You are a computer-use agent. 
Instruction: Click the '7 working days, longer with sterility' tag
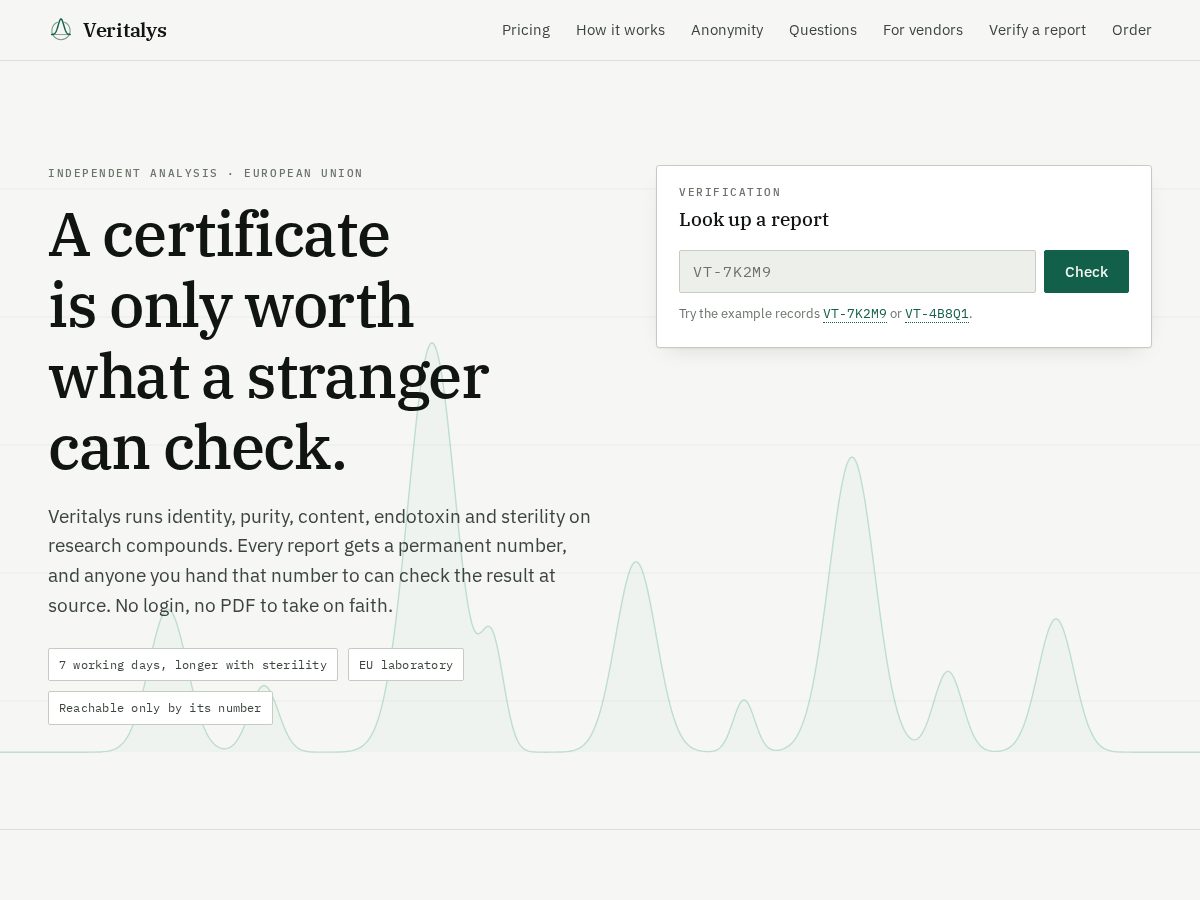coord(193,665)
